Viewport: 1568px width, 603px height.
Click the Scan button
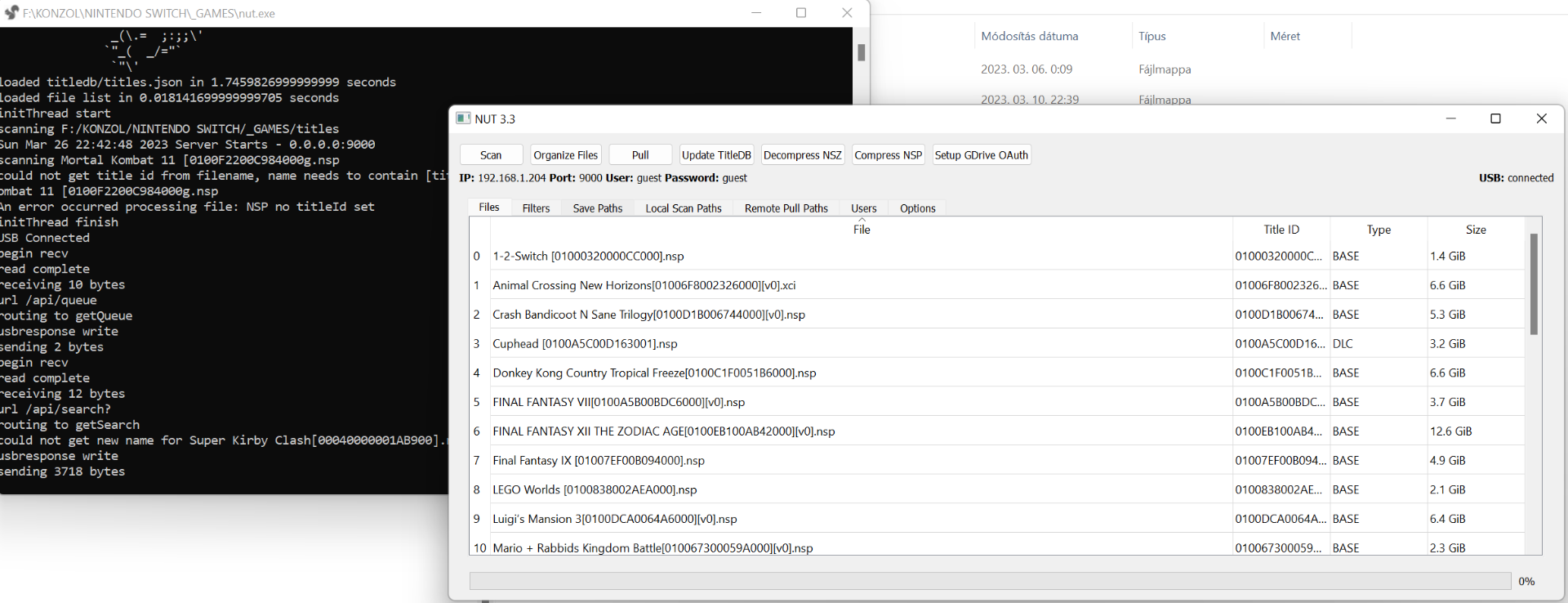(x=491, y=155)
